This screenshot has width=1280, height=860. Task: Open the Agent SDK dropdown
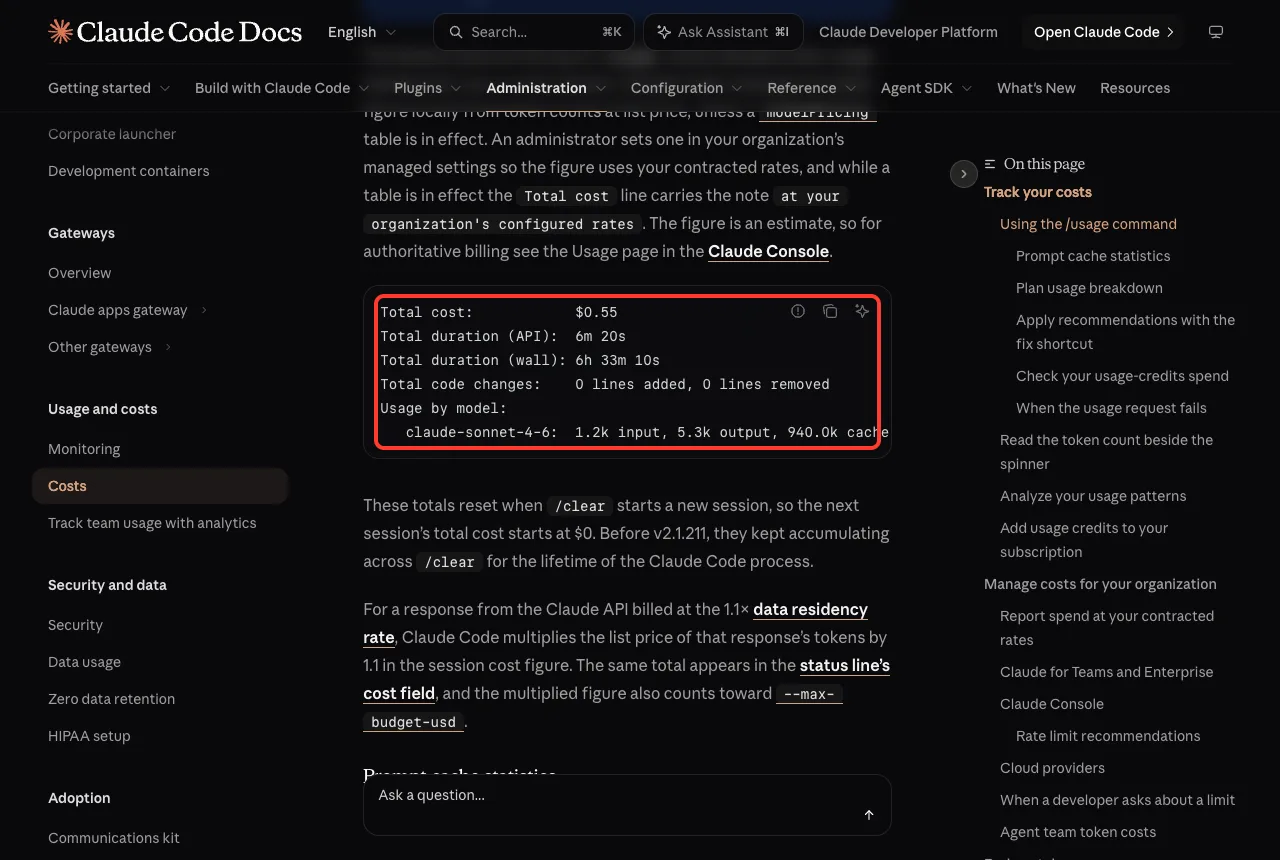[x=927, y=88]
